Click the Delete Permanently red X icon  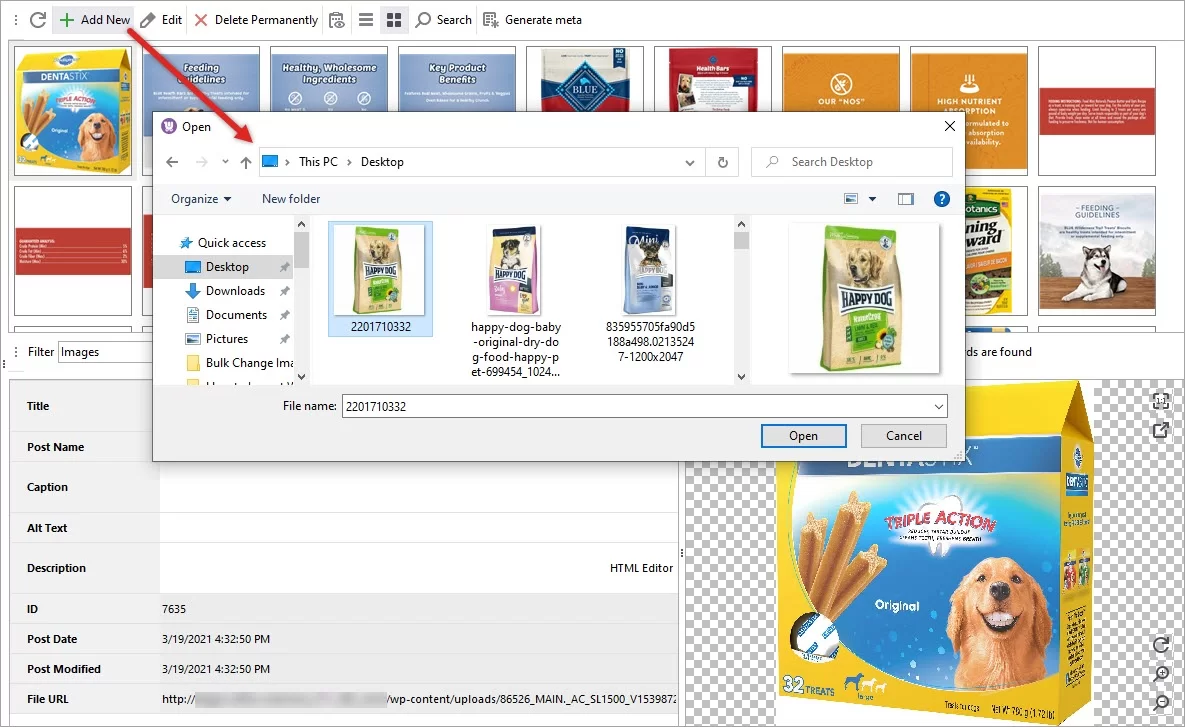coord(200,19)
